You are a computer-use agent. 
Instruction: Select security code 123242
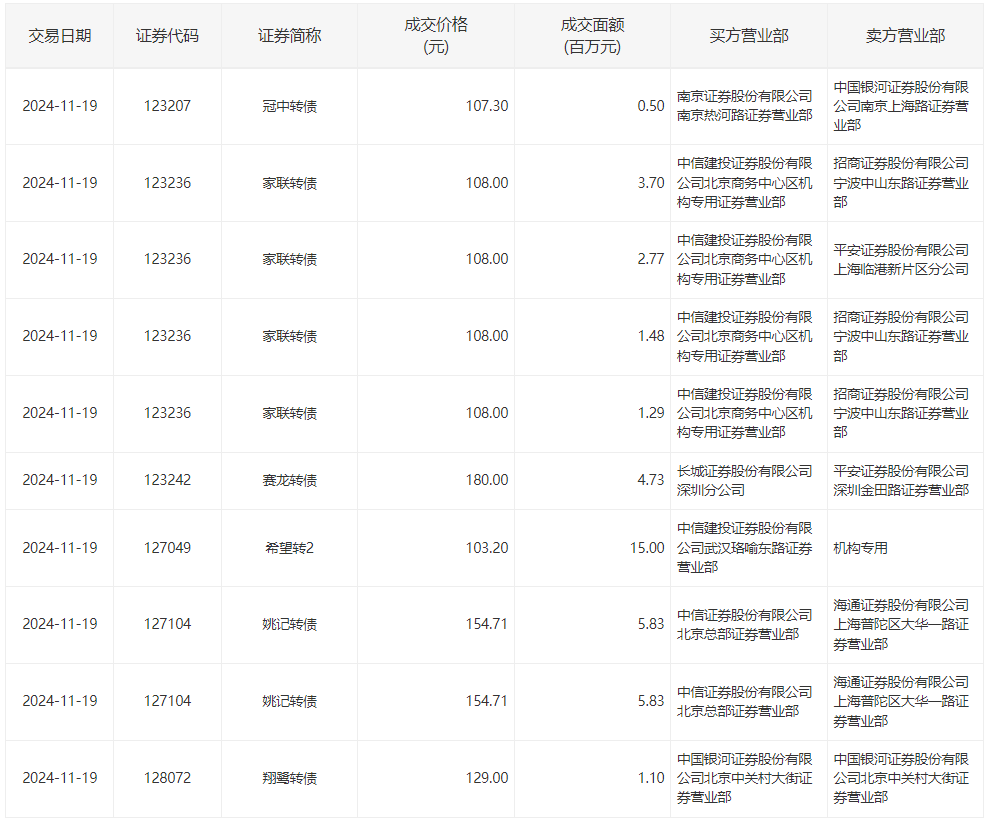(x=167, y=480)
